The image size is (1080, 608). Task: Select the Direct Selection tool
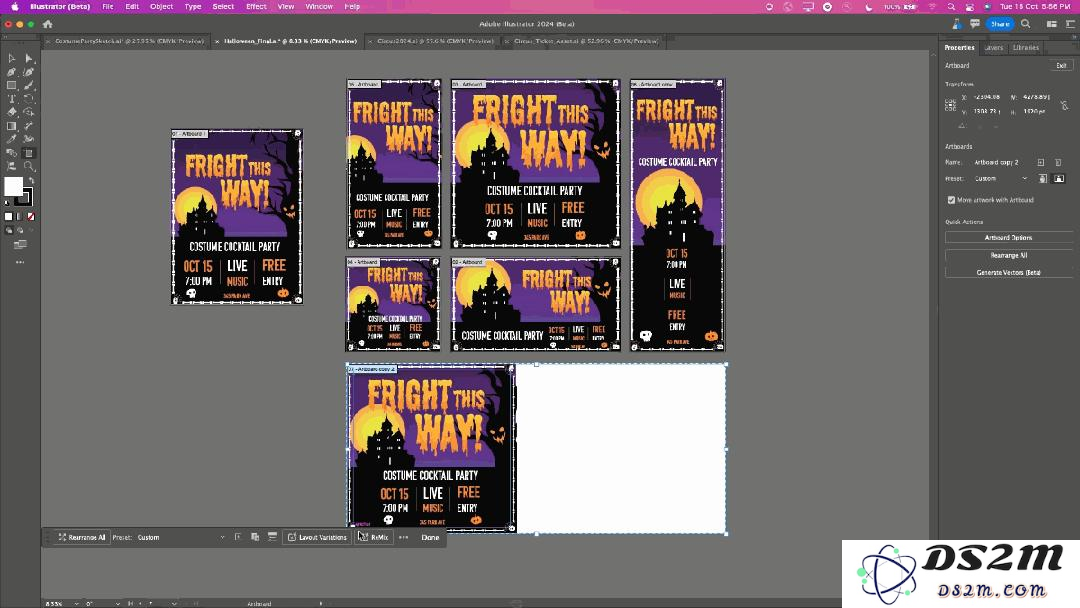coord(29,59)
